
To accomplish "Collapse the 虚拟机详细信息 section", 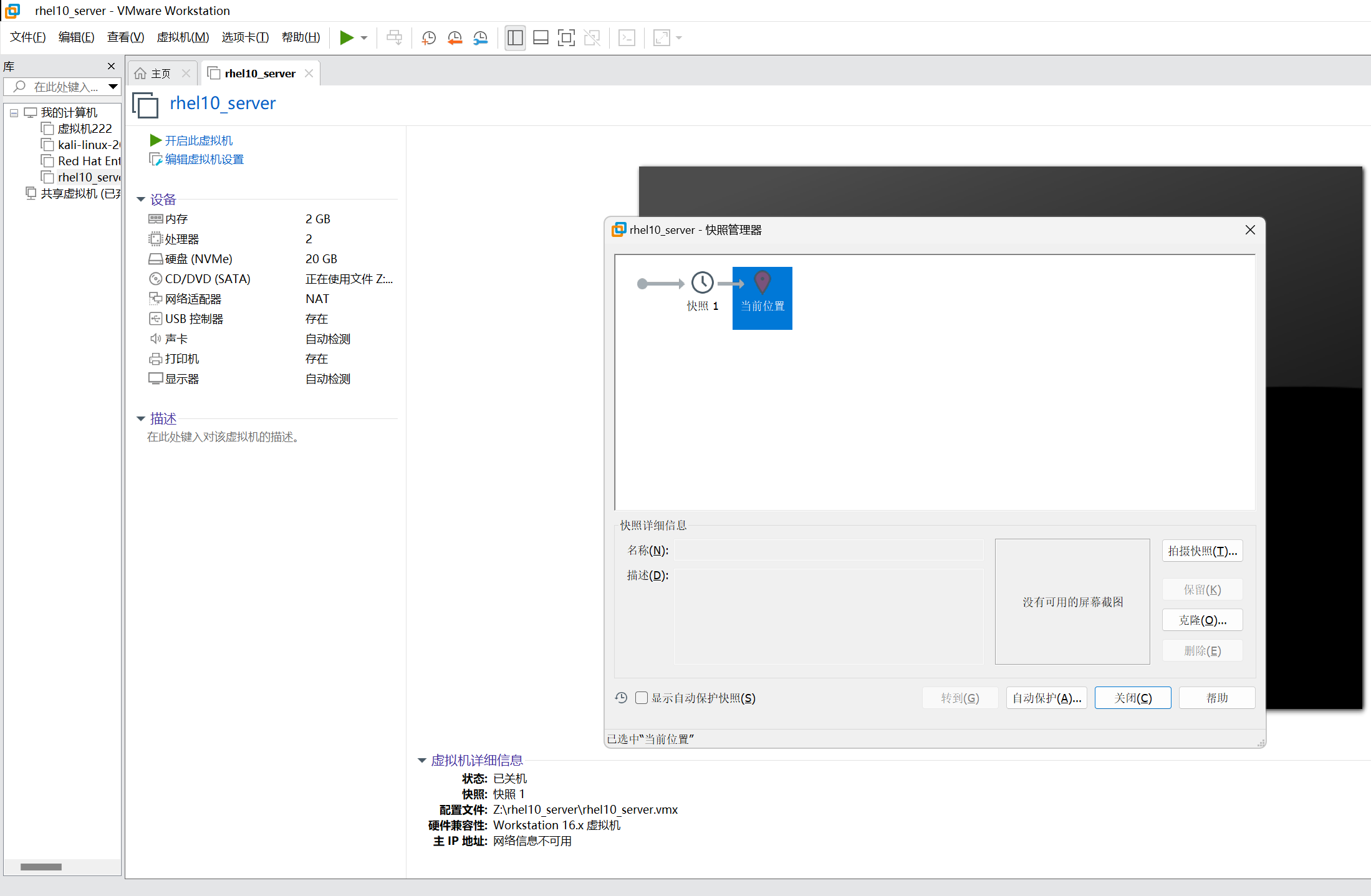I will (x=422, y=761).
